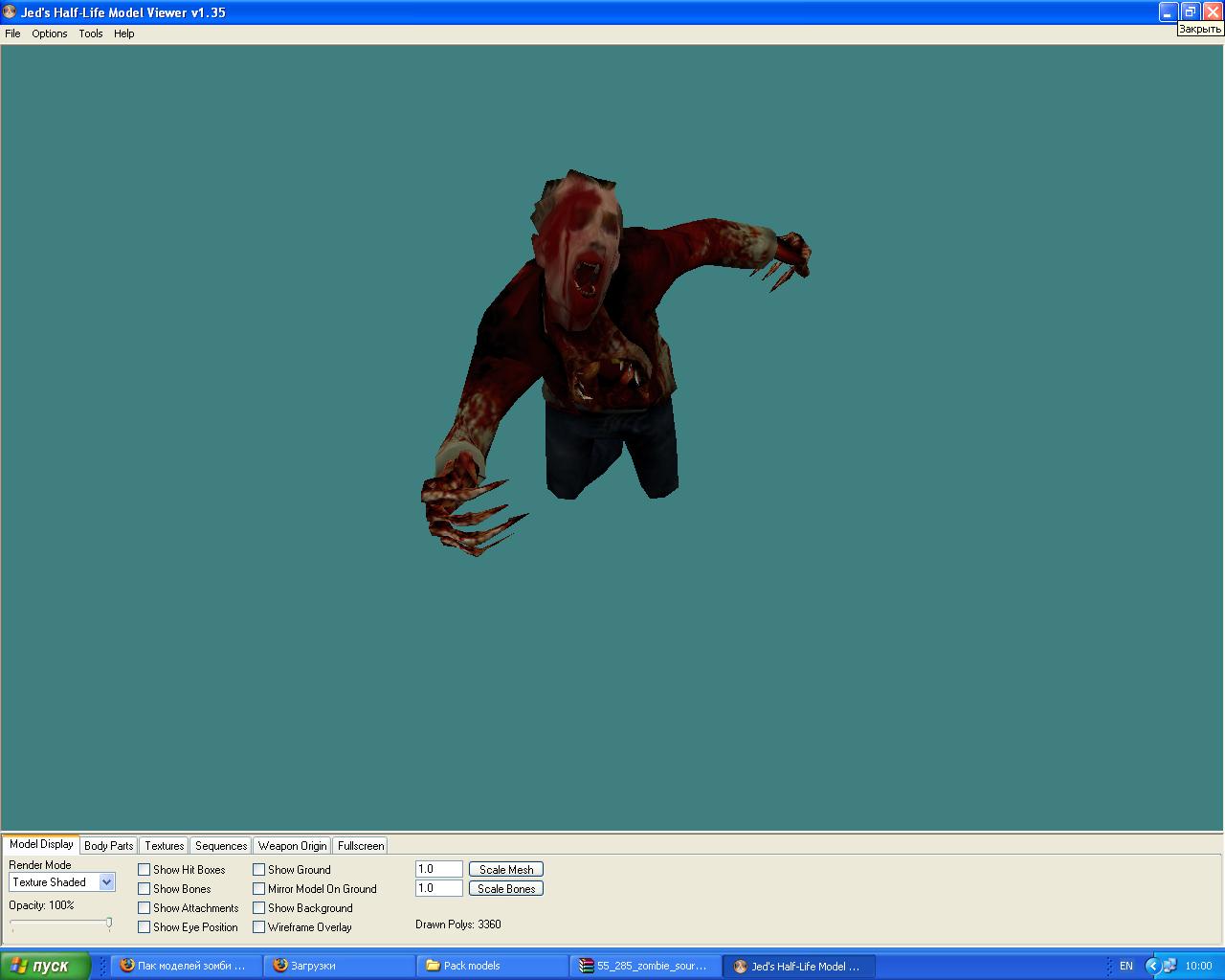Screen dimensions: 1225x980
Task: Click the Jed's Half-Life Model taskbar button
Action: 799,966
